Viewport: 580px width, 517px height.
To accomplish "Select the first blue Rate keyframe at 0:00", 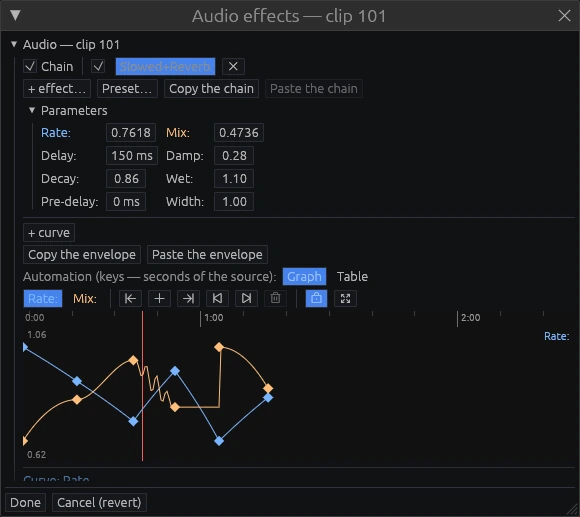I will (25, 347).
